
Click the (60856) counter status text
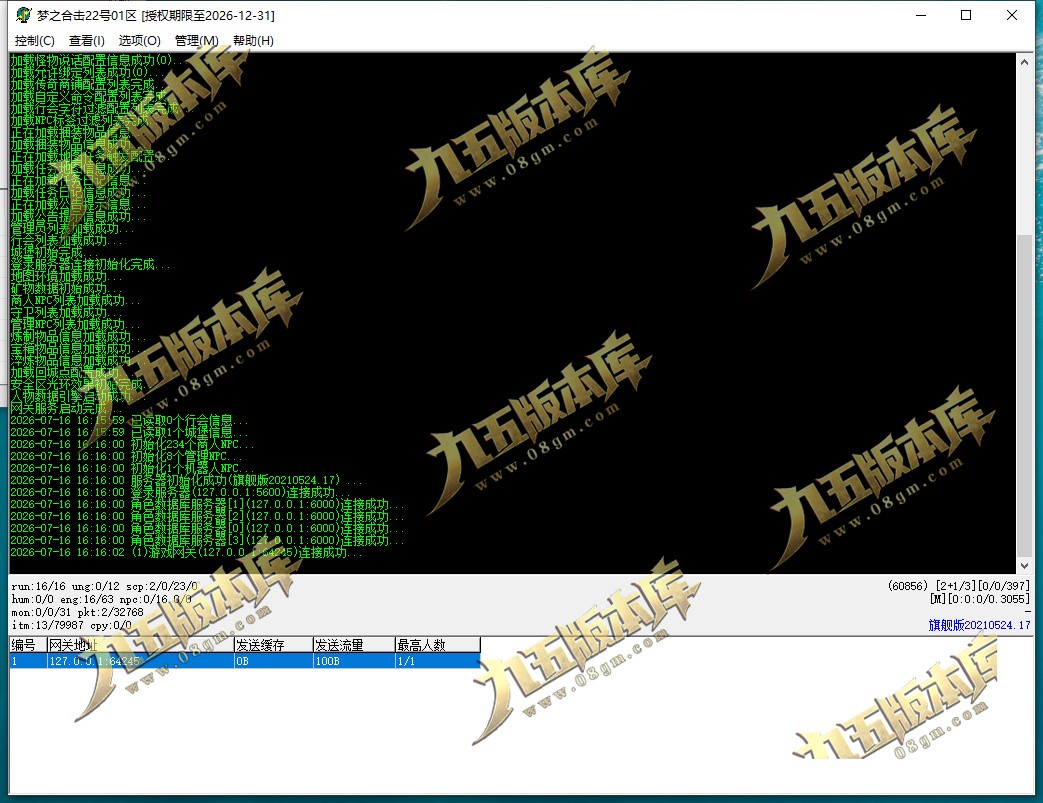[x=907, y=585]
